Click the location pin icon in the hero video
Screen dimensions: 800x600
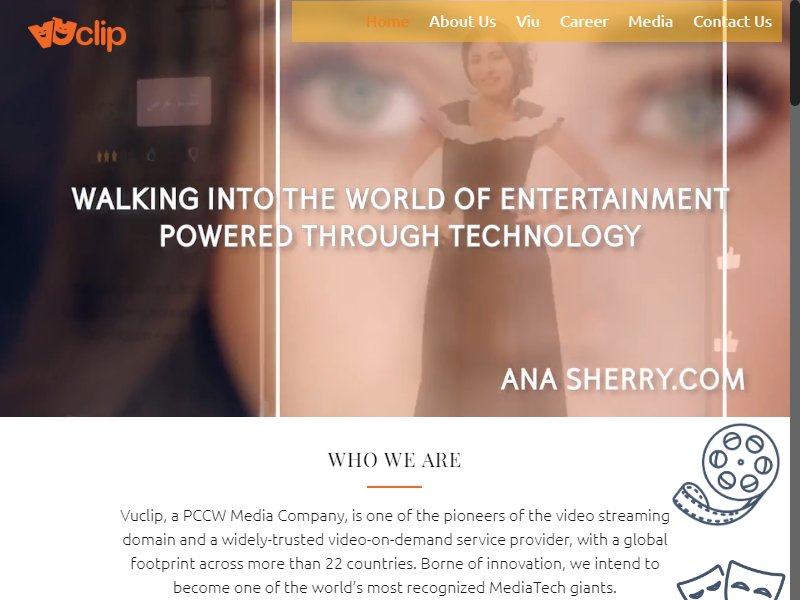pos(193,154)
